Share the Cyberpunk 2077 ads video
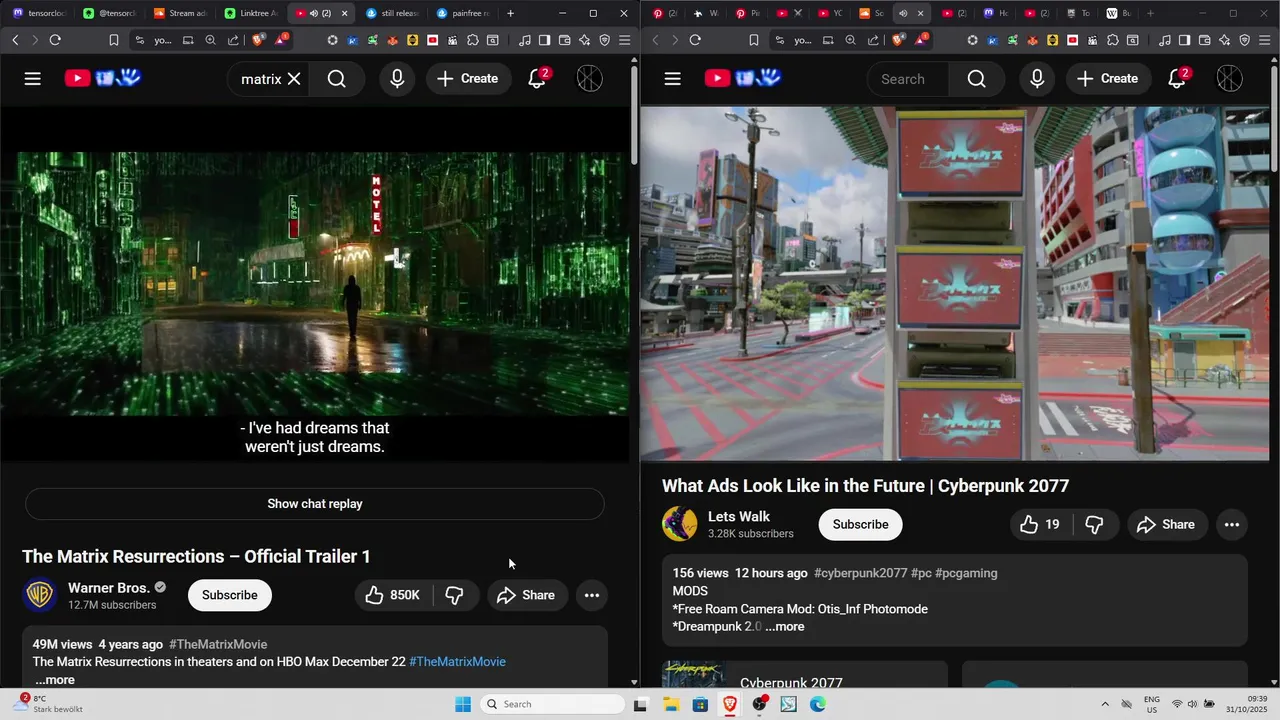This screenshot has height=720, width=1280. pos(1167,524)
